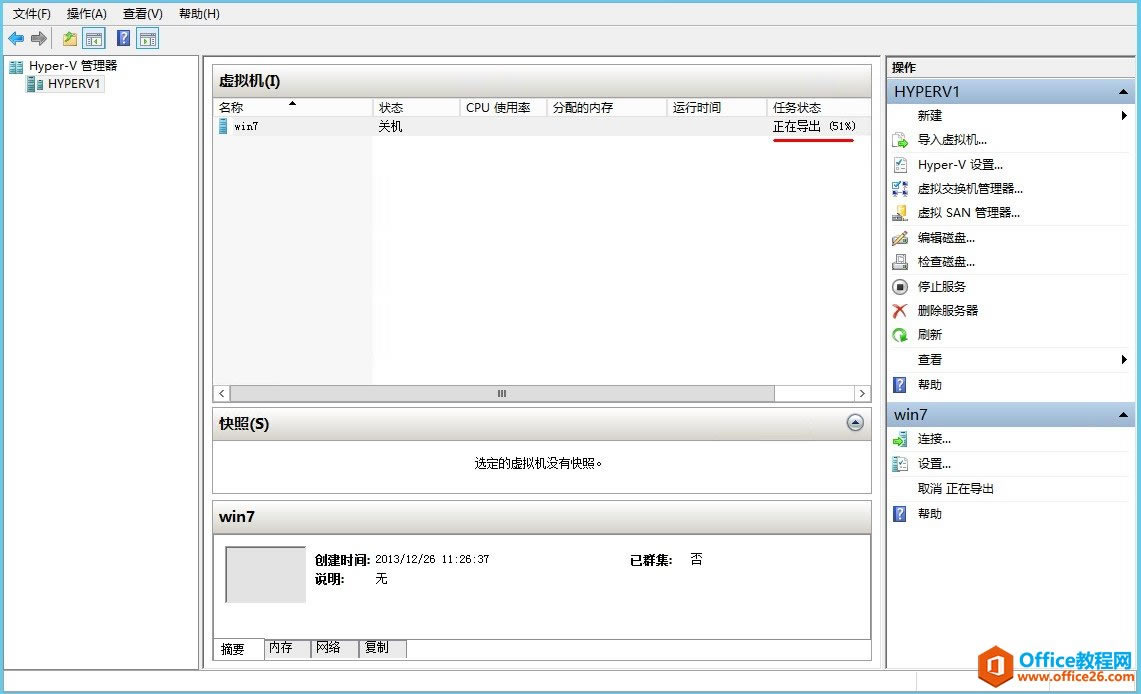Select the HYPERV1 server in the tree
The height and width of the screenshot is (694, 1141).
(73, 84)
